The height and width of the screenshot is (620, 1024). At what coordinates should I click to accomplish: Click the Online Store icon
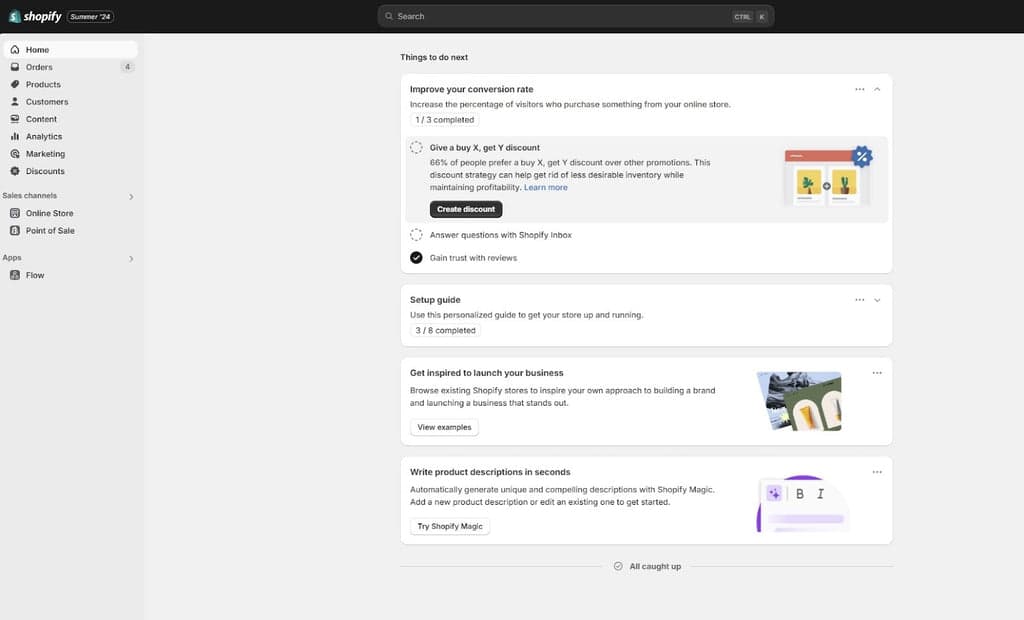(x=15, y=213)
